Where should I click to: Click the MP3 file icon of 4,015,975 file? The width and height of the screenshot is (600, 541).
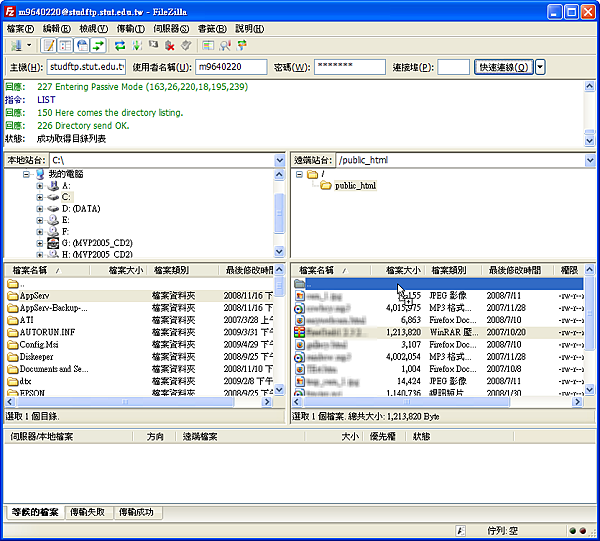[299, 308]
